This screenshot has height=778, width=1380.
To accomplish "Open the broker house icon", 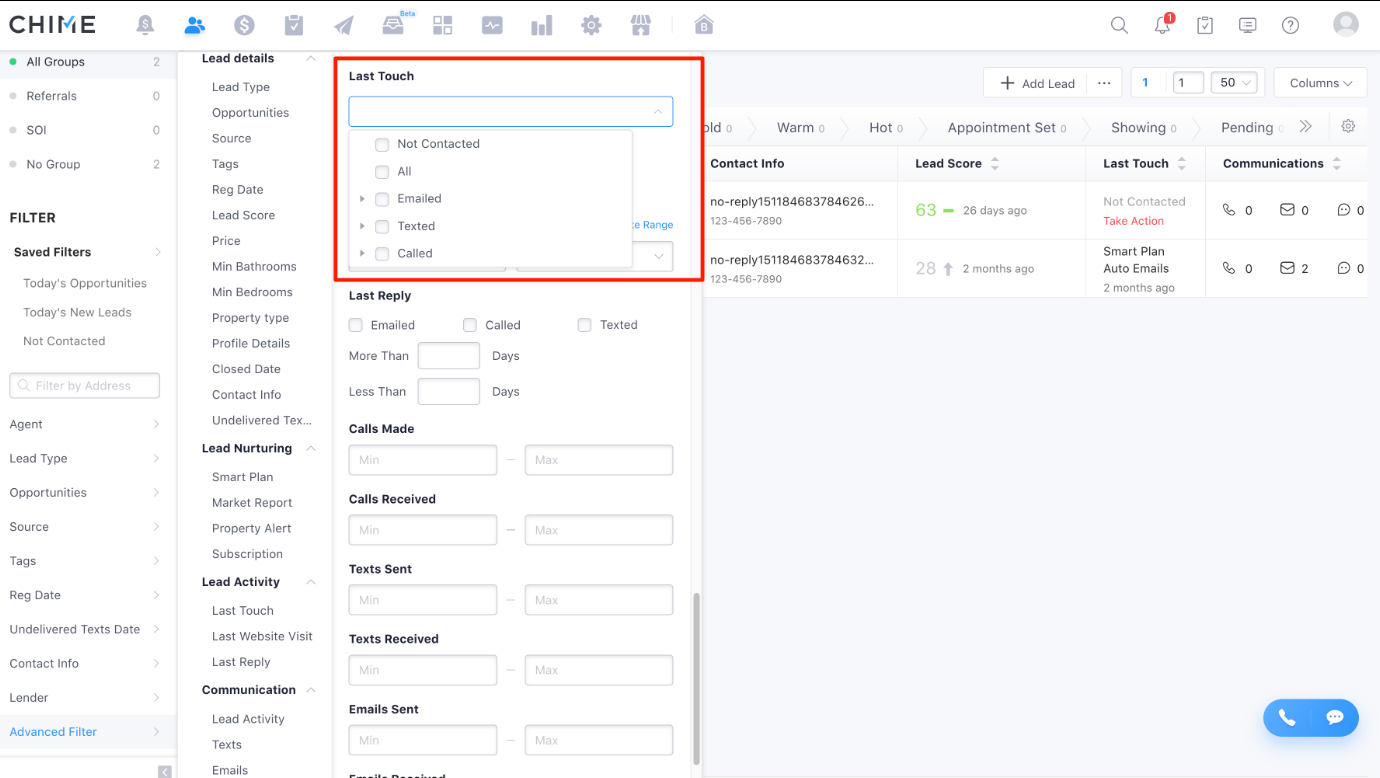I will coord(704,25).
